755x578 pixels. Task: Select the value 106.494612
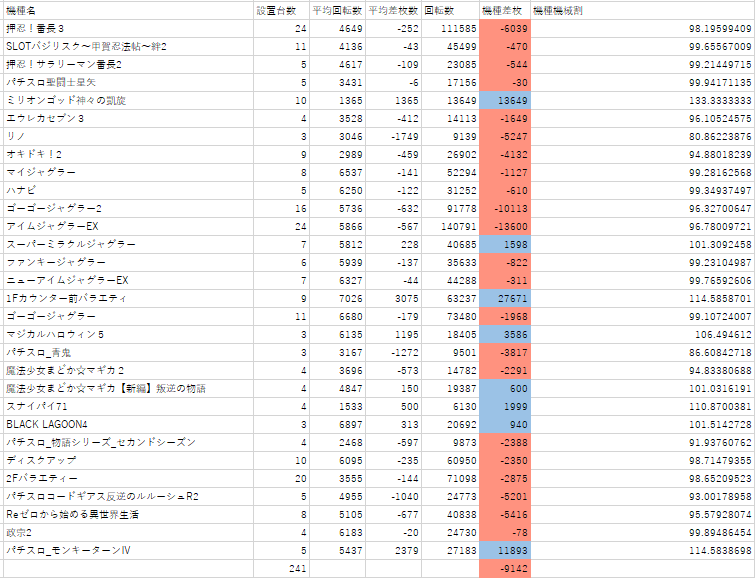[642, 335]
